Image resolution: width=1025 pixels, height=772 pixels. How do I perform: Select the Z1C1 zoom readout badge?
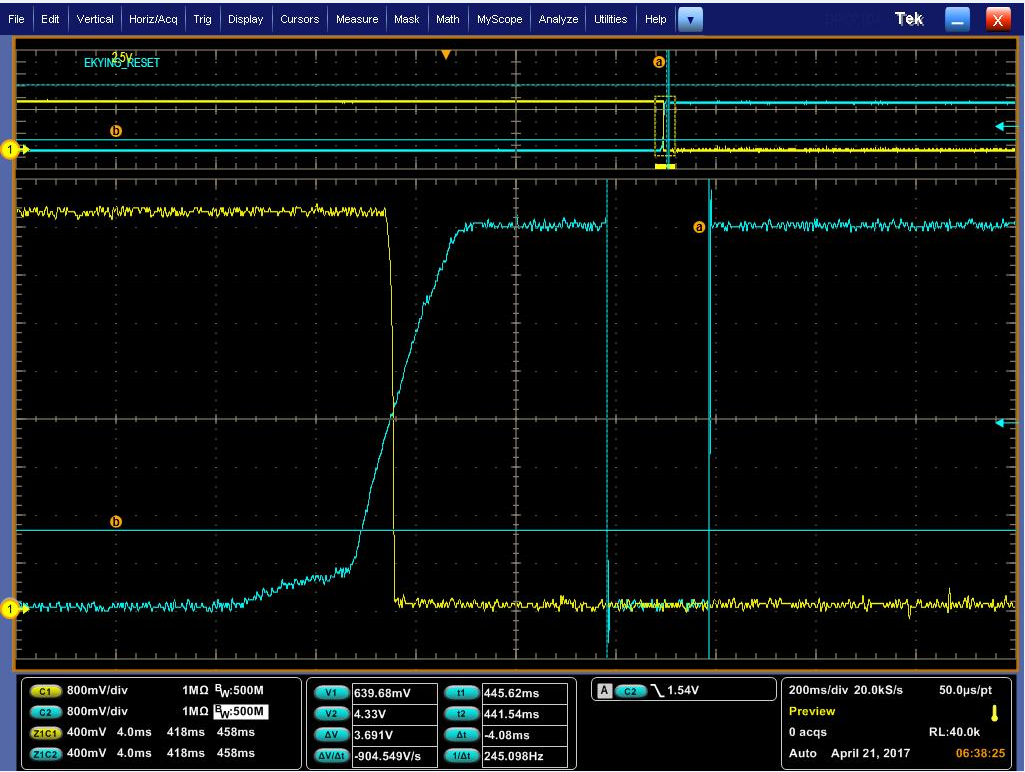pos(45,733)
